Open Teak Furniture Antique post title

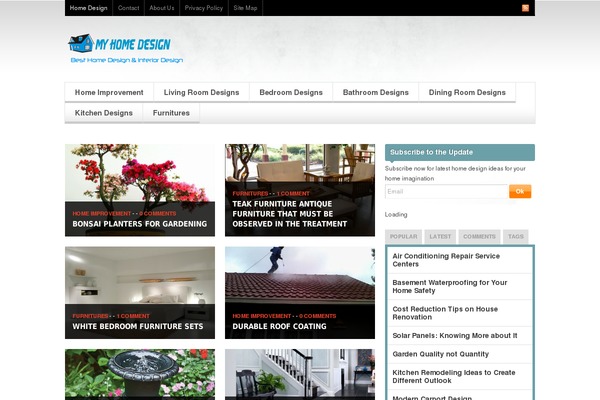tap(290, 214)
